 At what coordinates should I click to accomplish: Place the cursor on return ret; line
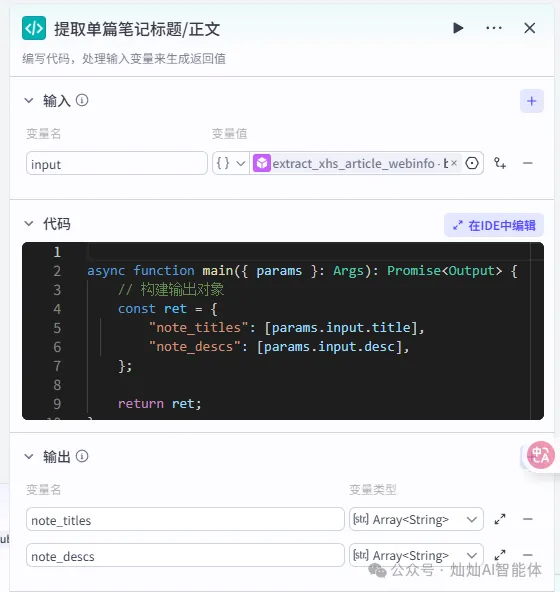[x=159, y=404]
